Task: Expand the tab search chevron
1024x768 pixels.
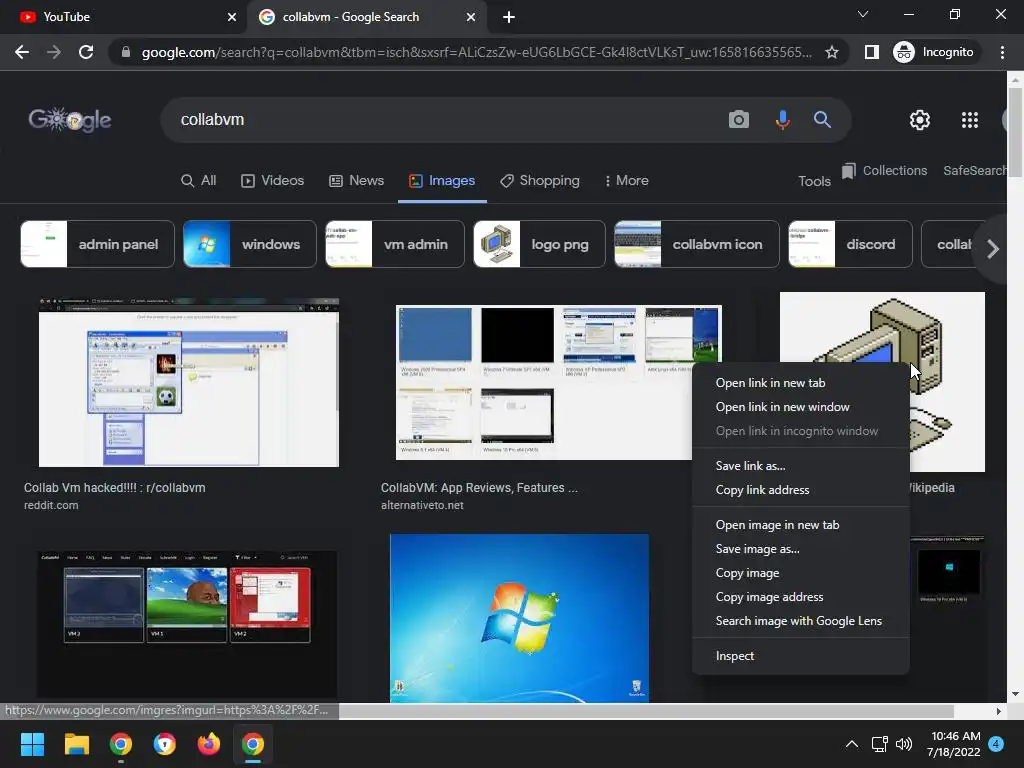Action: coord(862,14)
